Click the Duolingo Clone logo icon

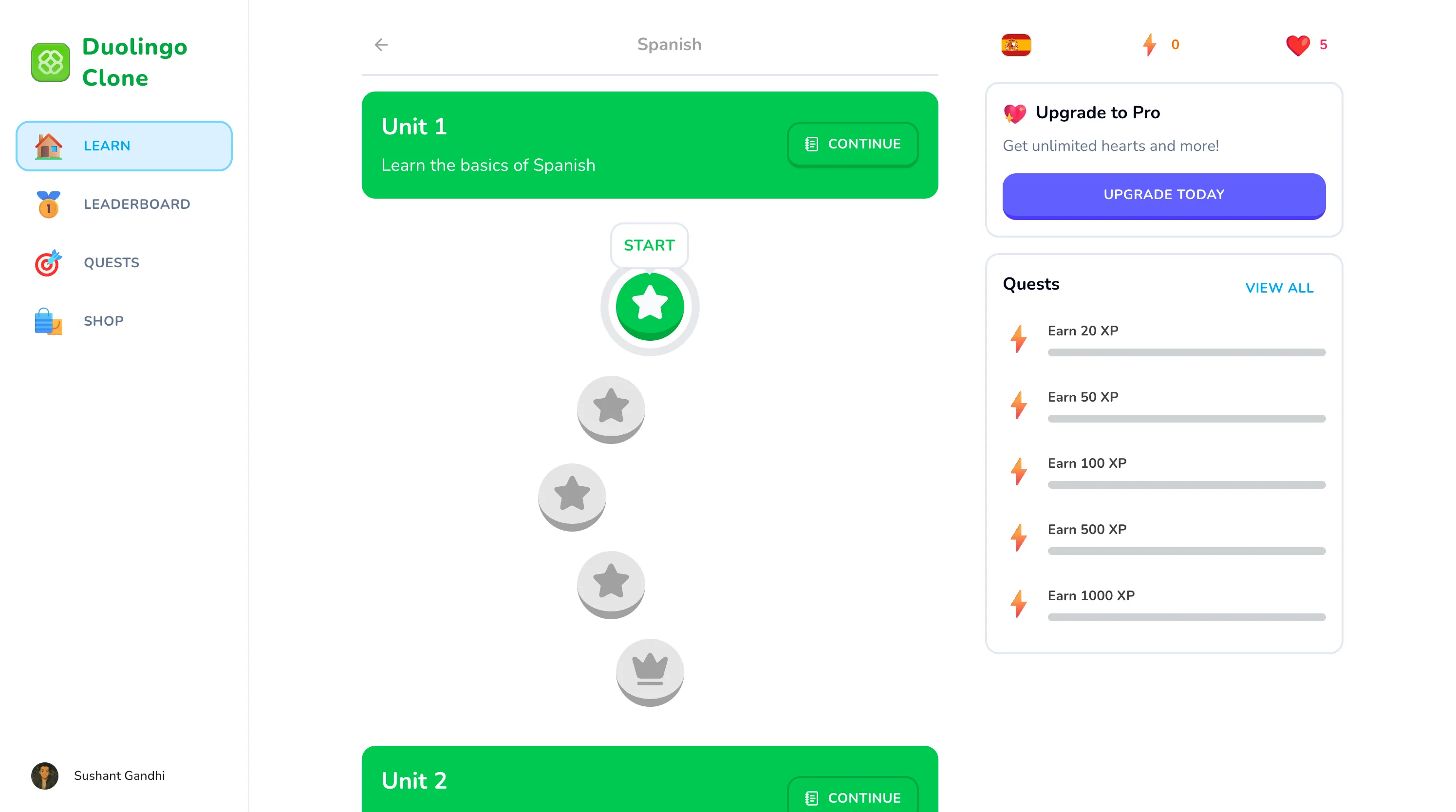pos(50,62)
